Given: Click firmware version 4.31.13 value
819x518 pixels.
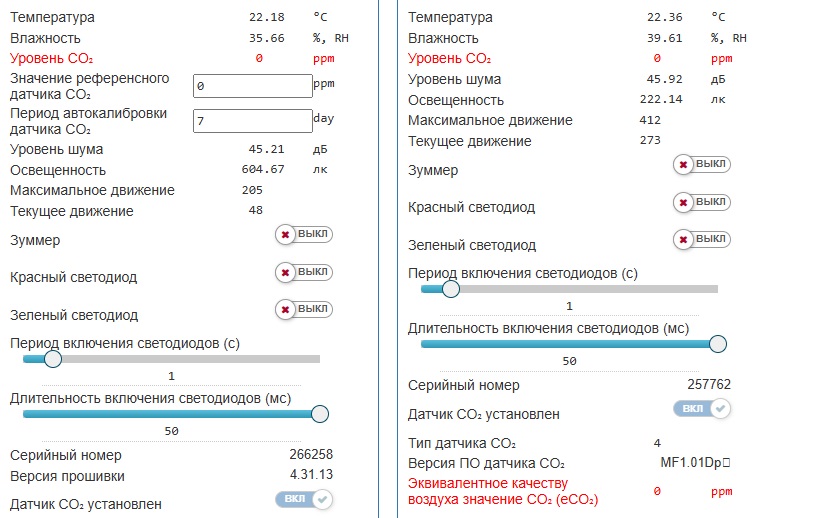Looking at the screenshot, I should click(311, 475).
